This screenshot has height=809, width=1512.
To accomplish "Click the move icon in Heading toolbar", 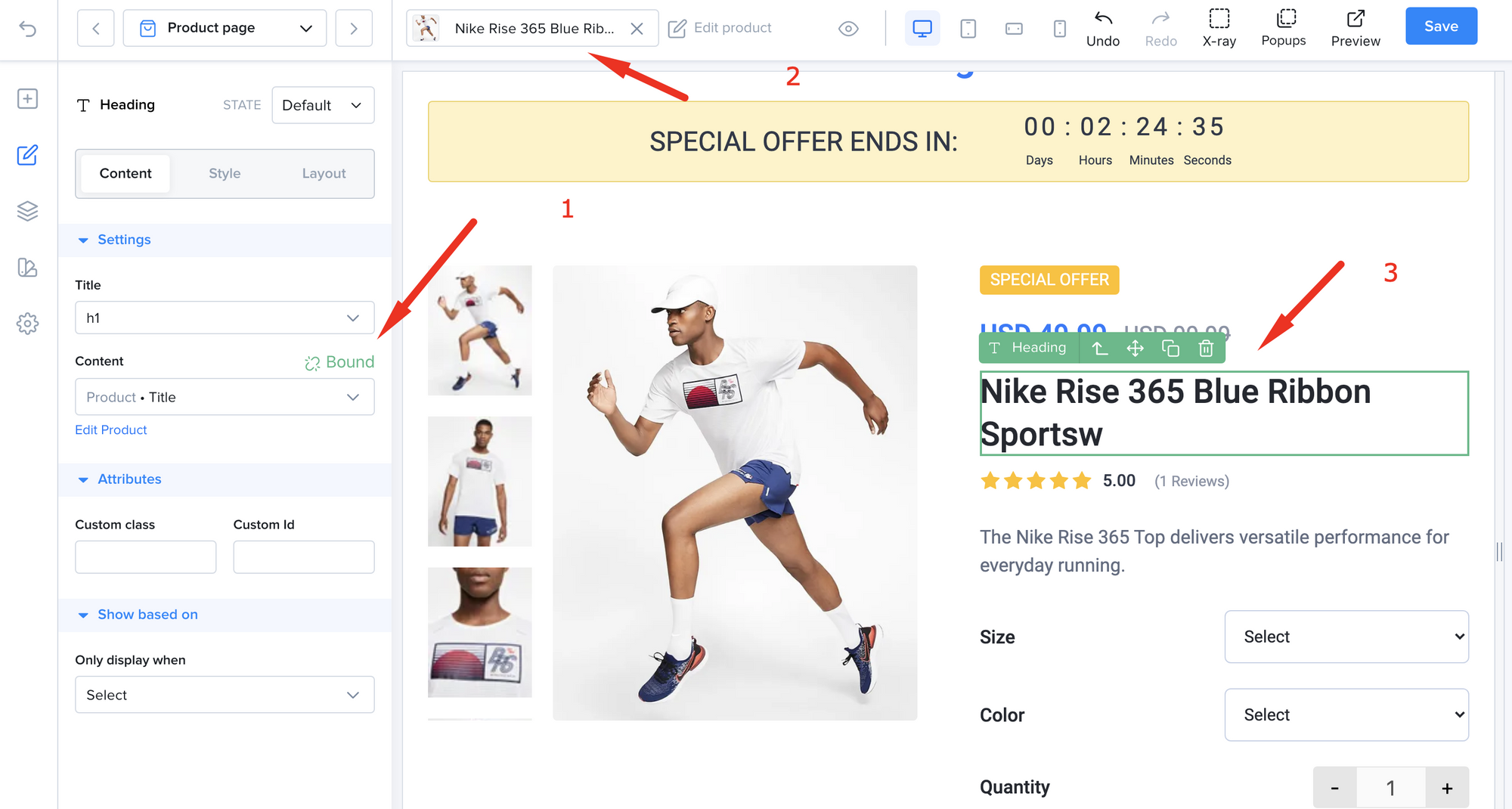I will point(1135,348).
